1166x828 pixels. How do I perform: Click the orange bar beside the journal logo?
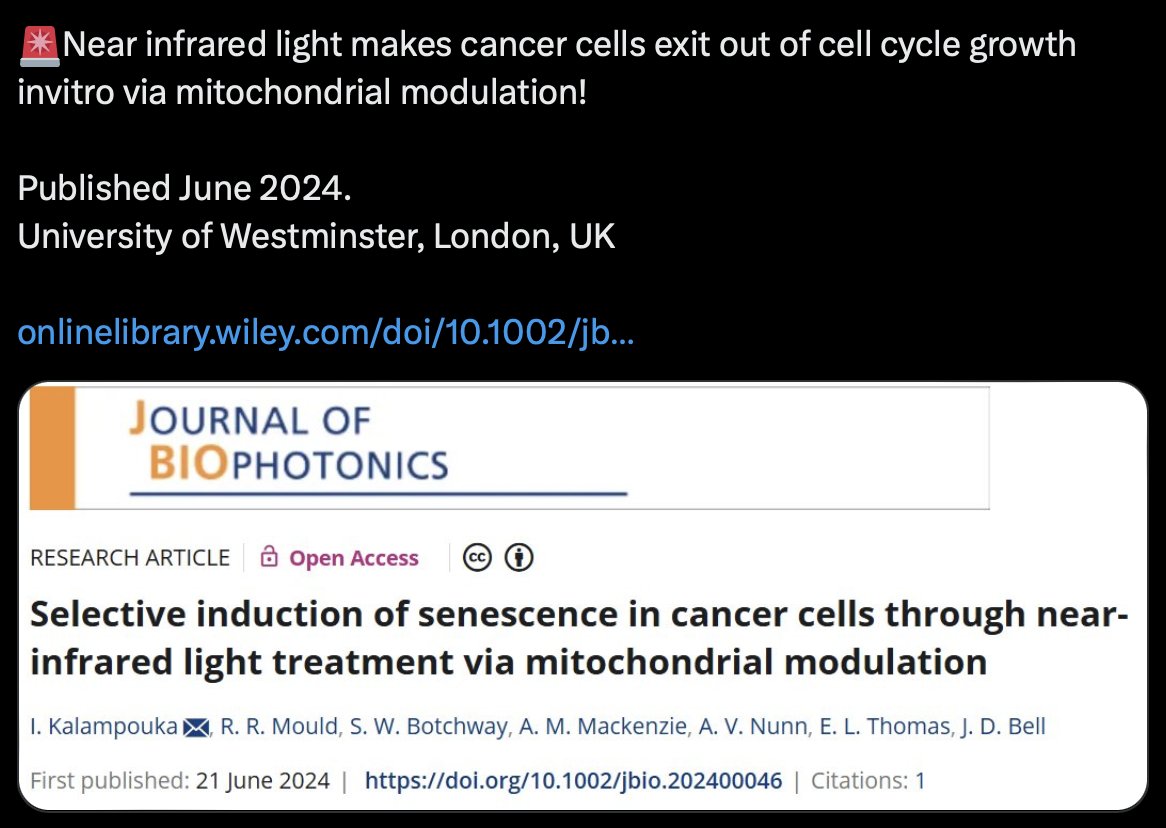point(53,448)
